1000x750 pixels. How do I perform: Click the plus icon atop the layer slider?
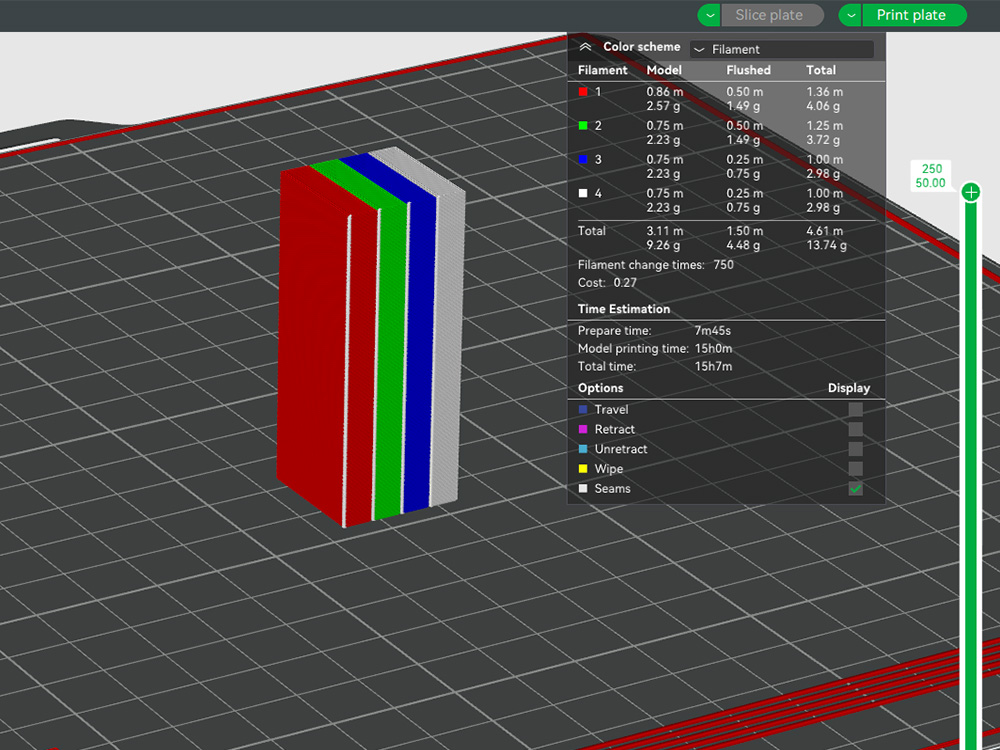pyautogui.click(x=969, y=190)
